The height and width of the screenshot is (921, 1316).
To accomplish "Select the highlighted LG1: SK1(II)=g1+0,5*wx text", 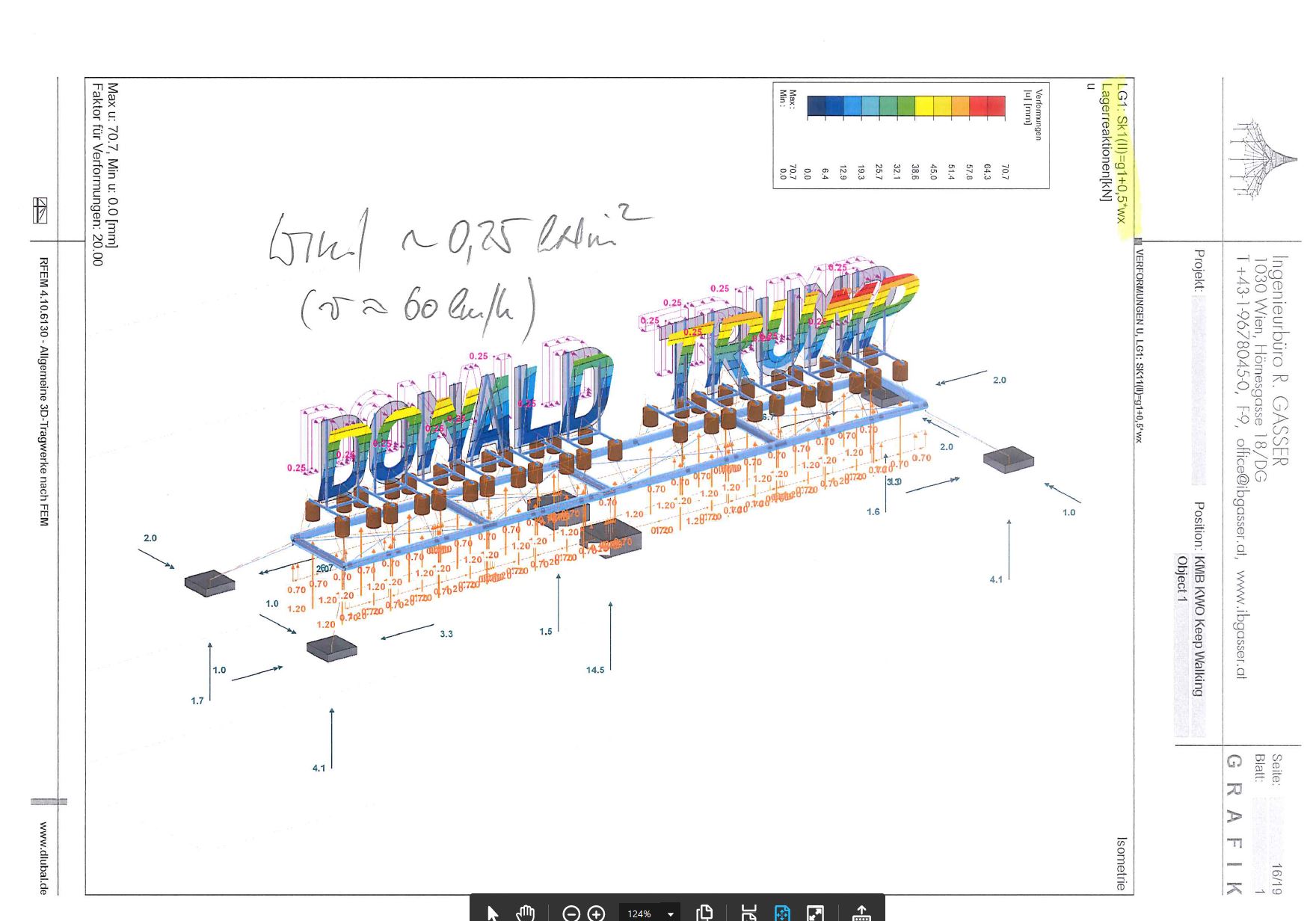I will pyautogui.click(x=1122, y=155).
